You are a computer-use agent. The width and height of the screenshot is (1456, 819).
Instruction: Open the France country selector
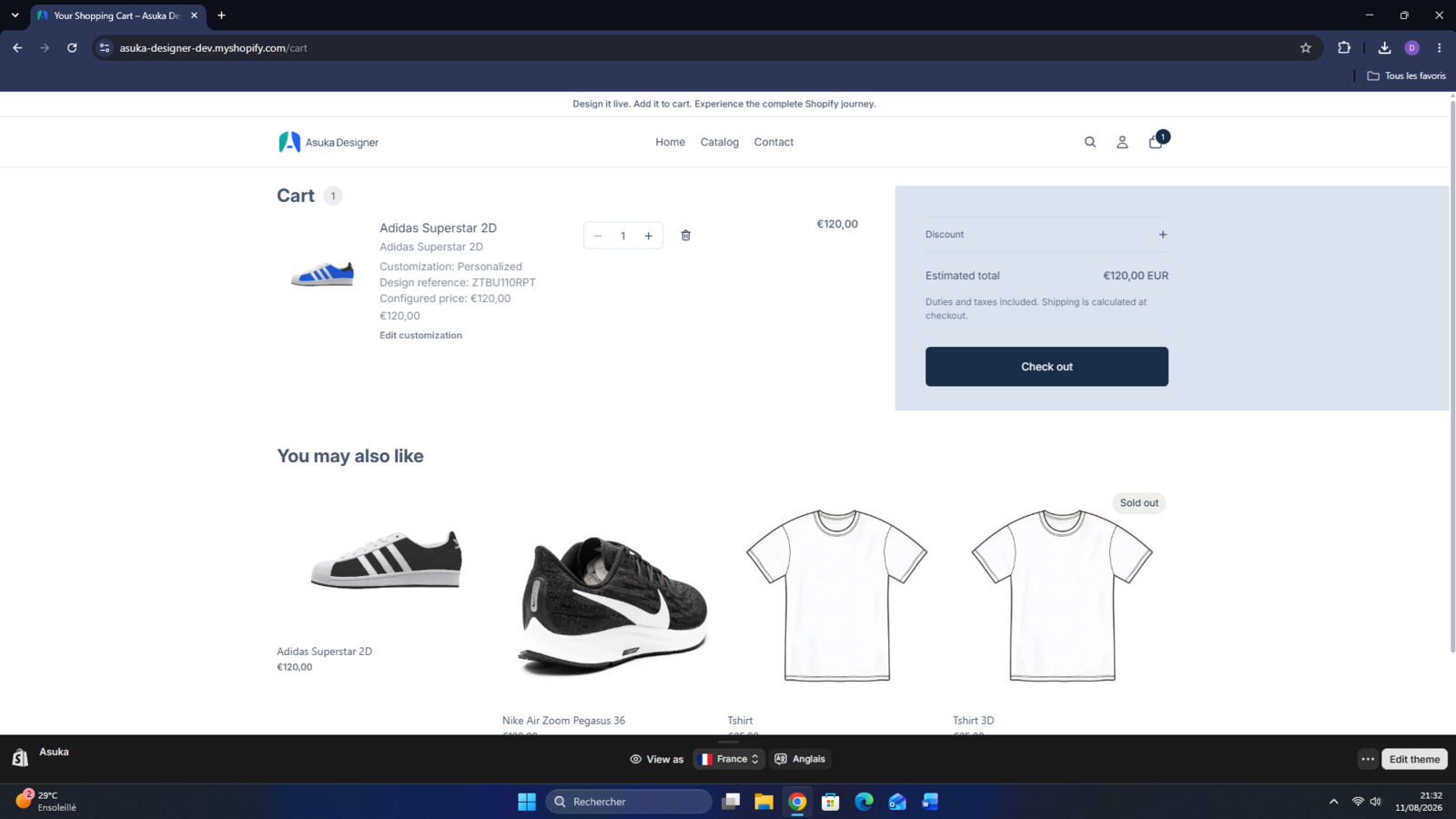coord(729,759)
